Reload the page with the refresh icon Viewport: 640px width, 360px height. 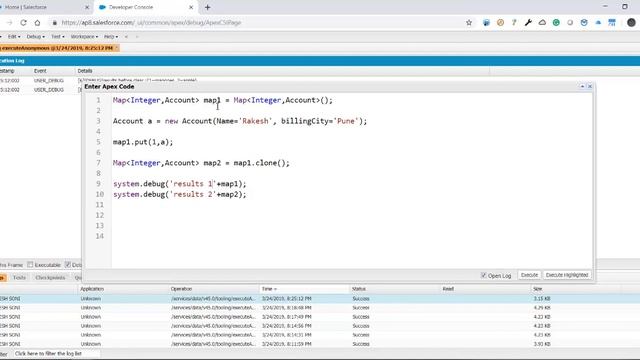tap(23, 23)
